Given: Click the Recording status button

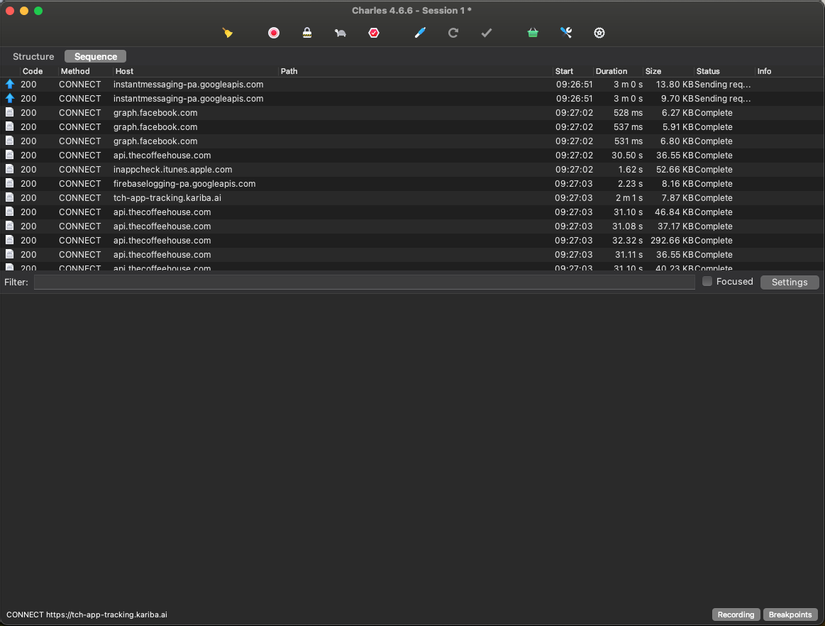Looking at the screenshot, I should point(735,614).
